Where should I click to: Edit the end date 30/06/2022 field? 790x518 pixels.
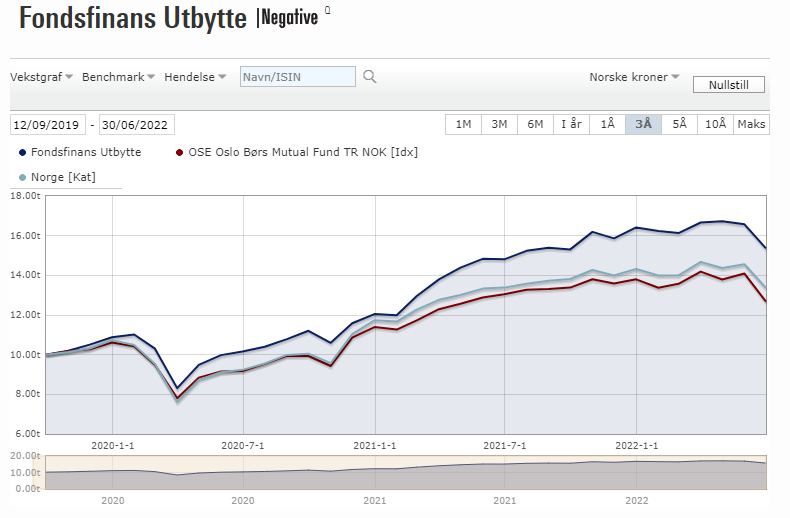(137, 125)
